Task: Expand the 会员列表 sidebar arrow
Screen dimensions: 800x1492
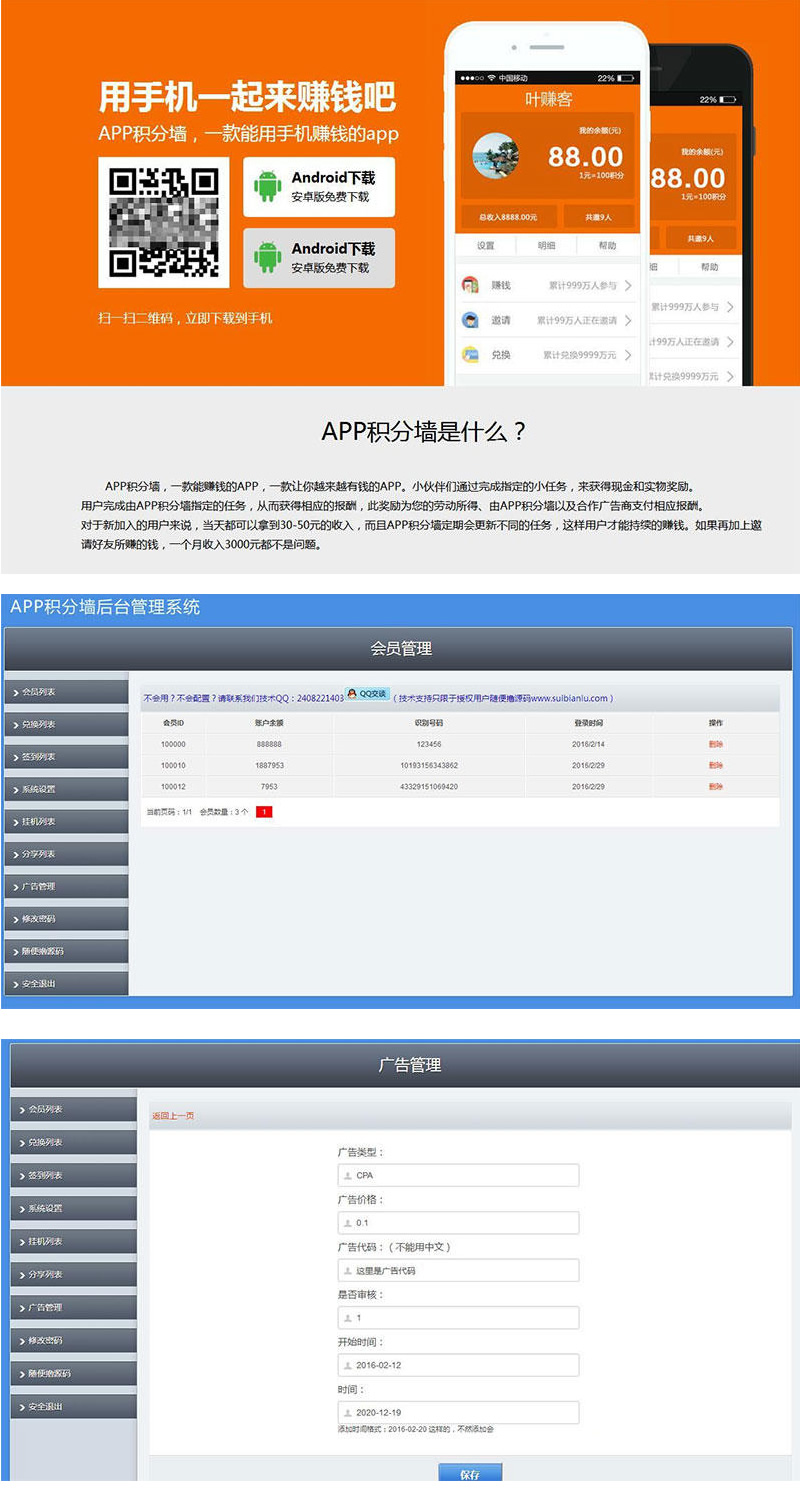Action: 16,691
